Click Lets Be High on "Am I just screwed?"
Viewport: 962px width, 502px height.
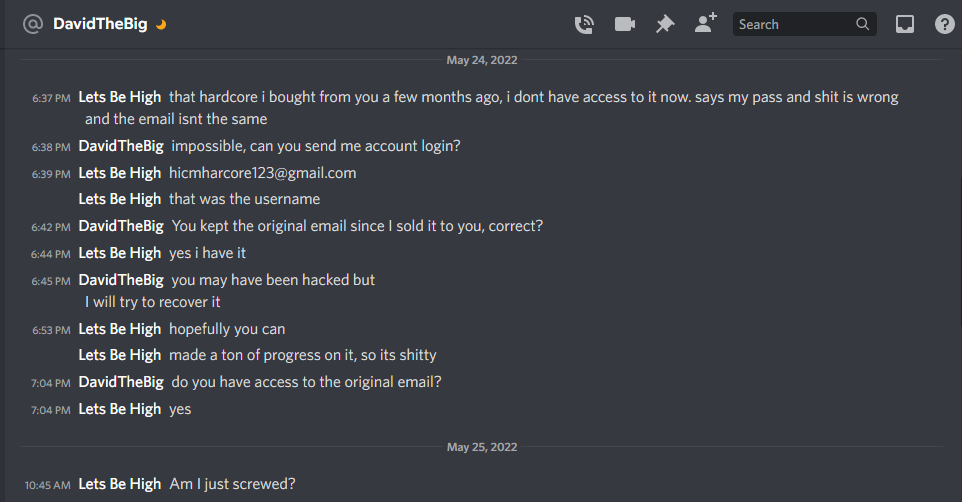coord(119,483)
